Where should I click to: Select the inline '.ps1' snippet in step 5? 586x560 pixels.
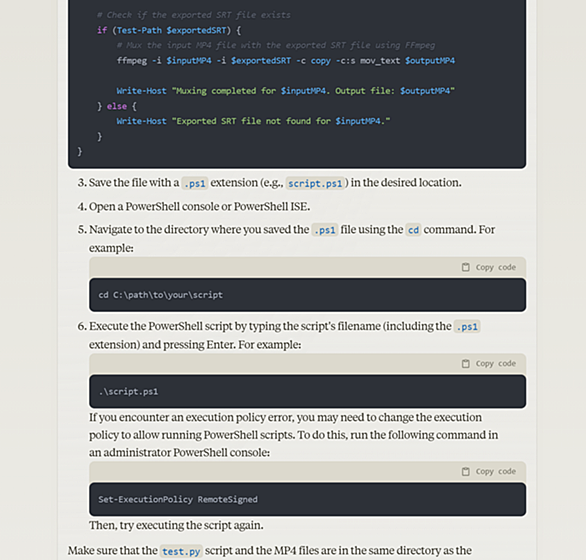coord(325,230)
